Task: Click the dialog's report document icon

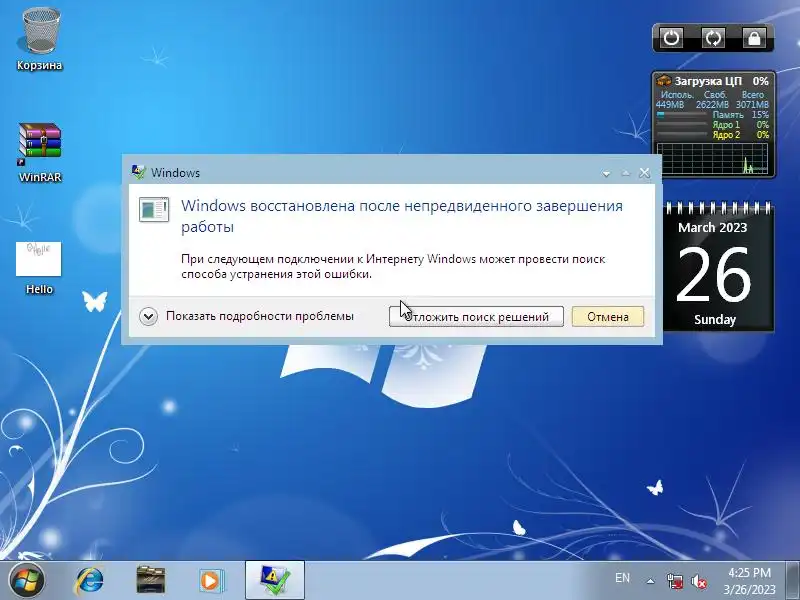Action: tap(154, 209)
